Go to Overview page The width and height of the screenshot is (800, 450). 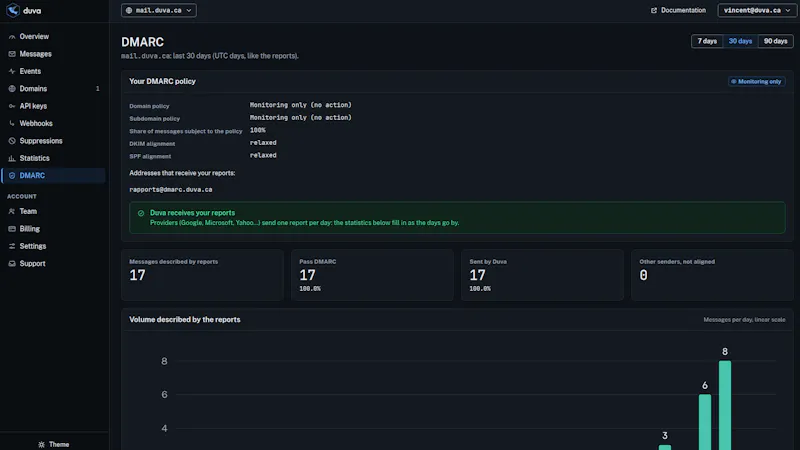coord(54,37)
